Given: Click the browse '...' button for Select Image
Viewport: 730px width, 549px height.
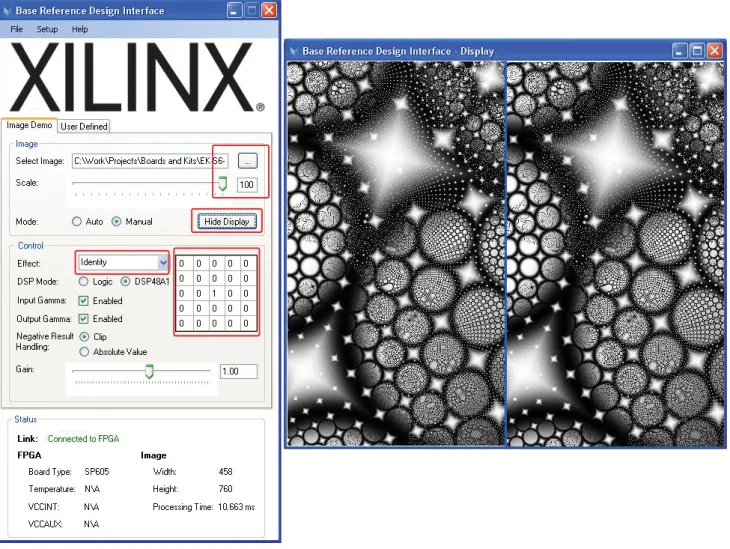Looking at the screenshot, I should [247, 161].
